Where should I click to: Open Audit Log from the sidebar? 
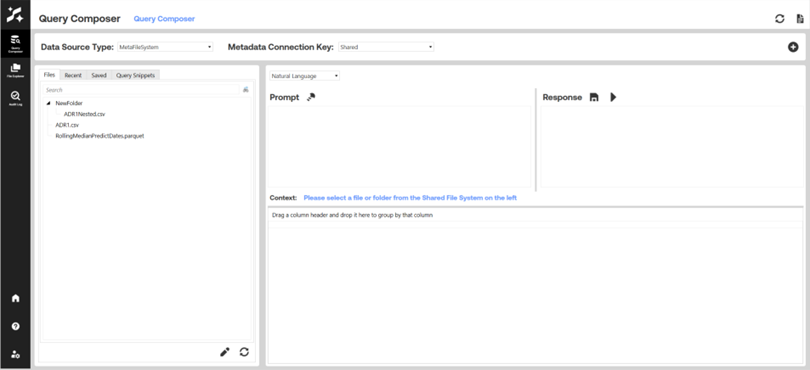pos(15,99)
